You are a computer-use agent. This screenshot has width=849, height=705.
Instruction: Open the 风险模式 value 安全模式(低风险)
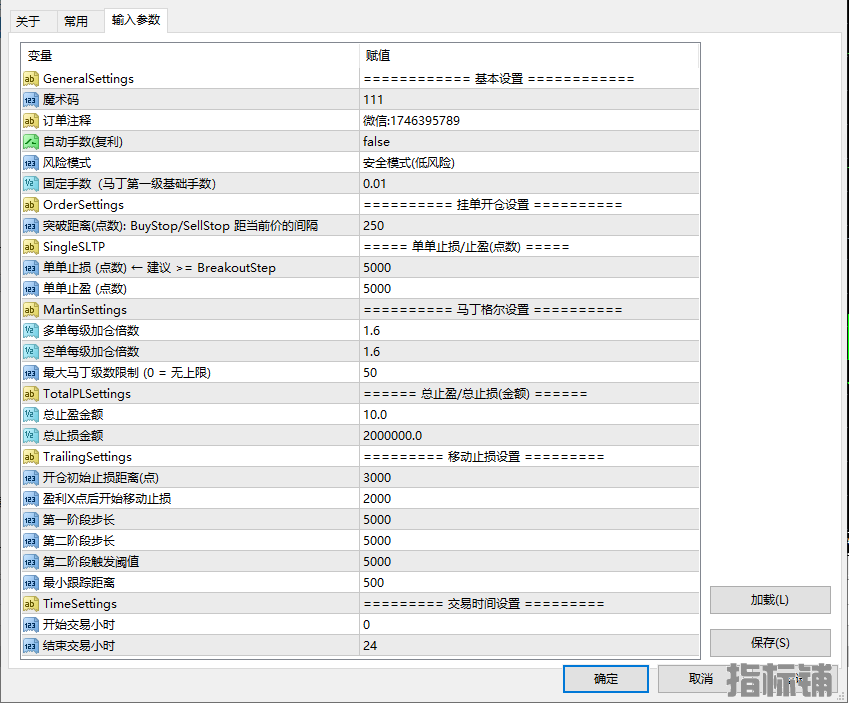[x=450, y=162]
